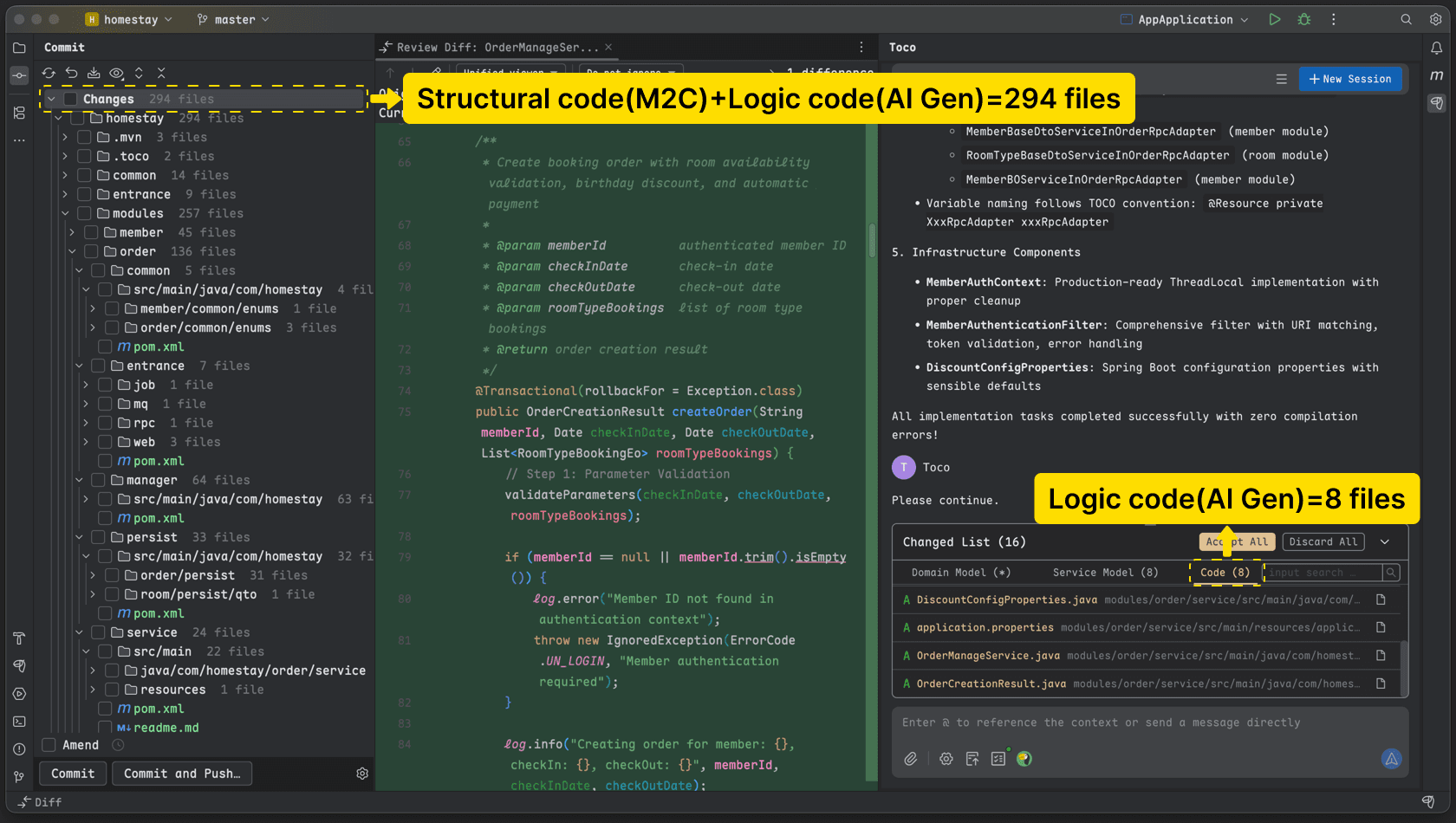Image resolution: width=1456 pixels, height=823 pixels.
Task: Start a New Session in Toco
Action: click(1349, 79)
